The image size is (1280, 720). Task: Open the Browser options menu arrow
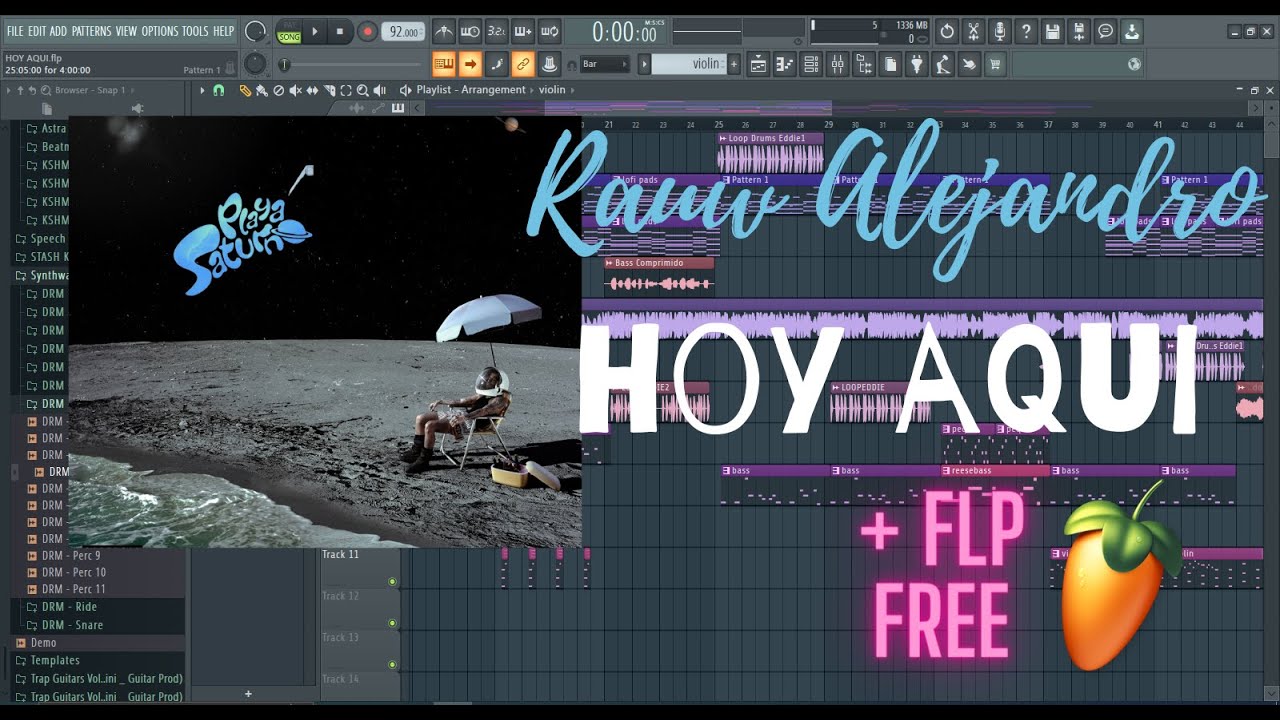point(9,90)
